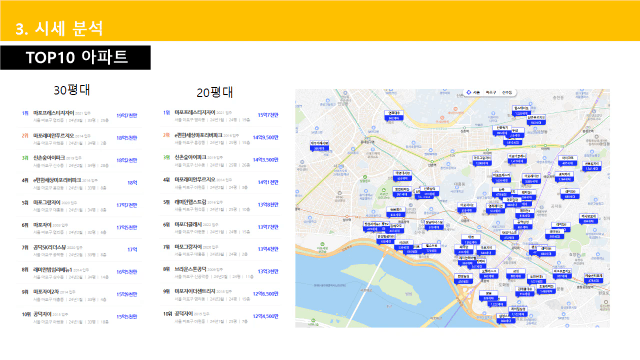Click the slide title 3. 시세 분석

pyautogui.click(x=59, y=28)
